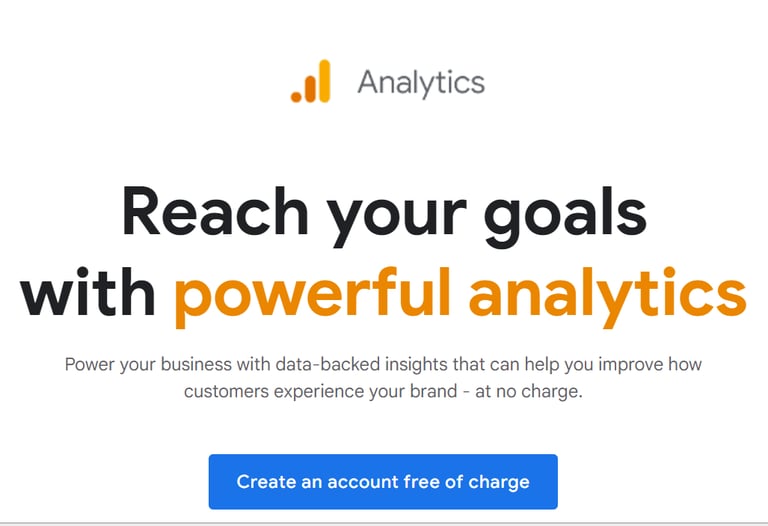The image size is (768, 526).
Task: Click the orange dot in the Analytics logo
Action: point(296,97)
